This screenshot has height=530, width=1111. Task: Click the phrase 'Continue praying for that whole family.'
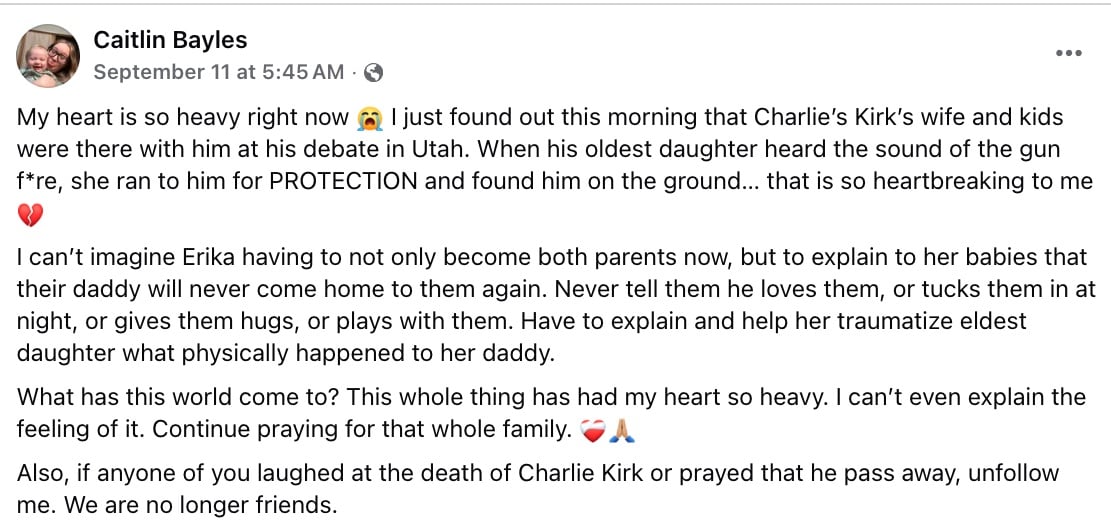[x=361, y=430]
